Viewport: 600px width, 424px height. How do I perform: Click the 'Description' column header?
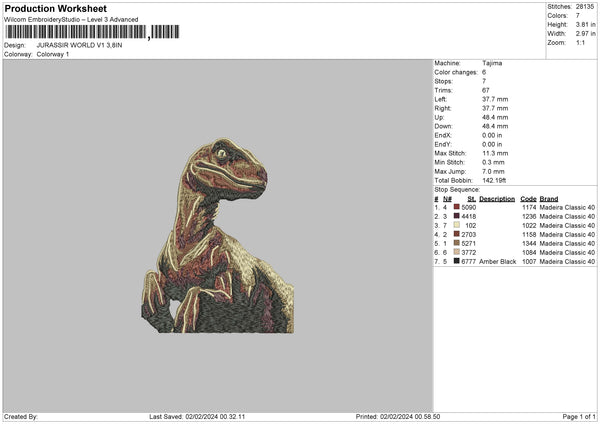pos(497,199)
